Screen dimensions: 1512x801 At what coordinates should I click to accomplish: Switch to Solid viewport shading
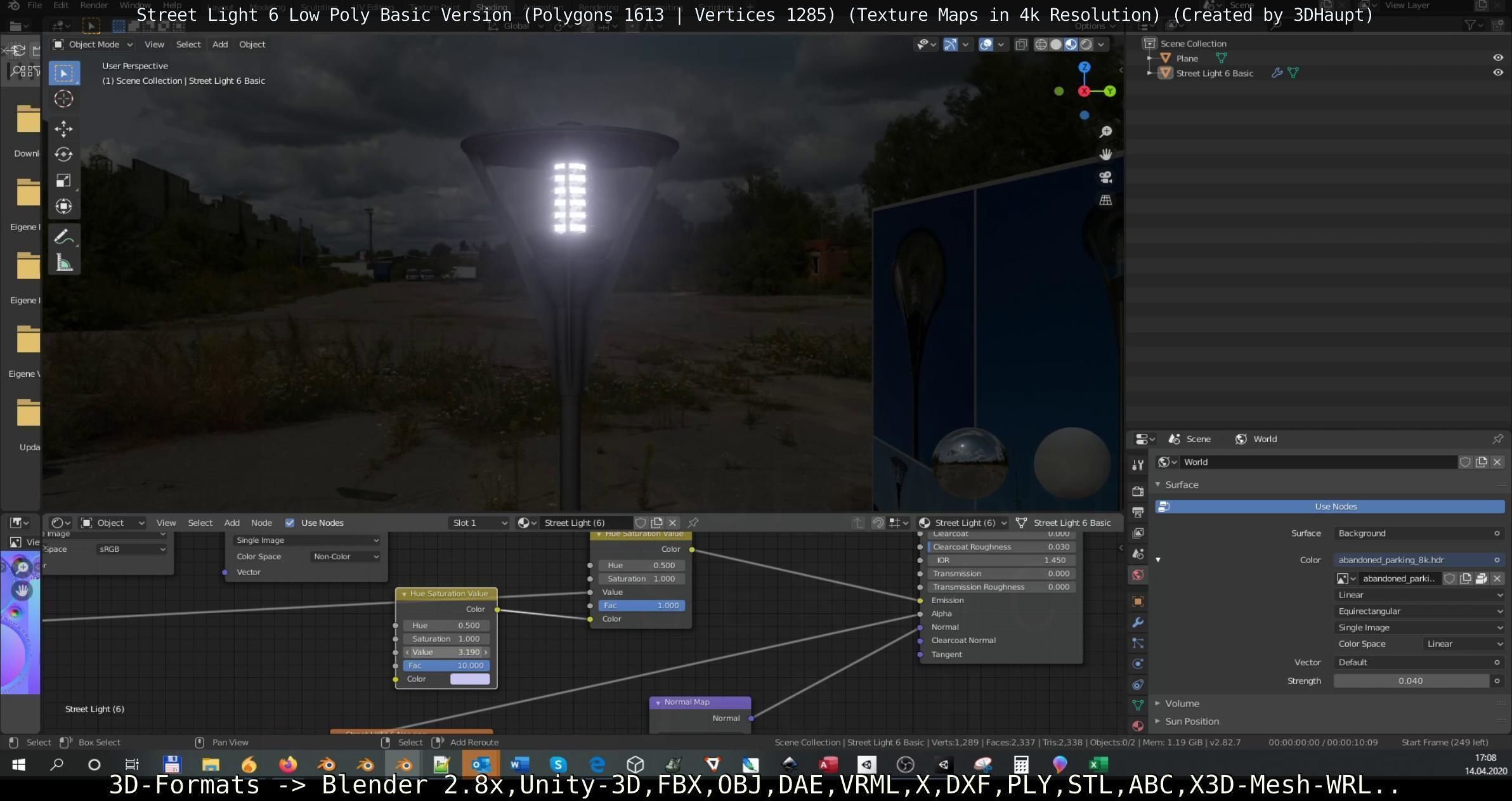1056,44
